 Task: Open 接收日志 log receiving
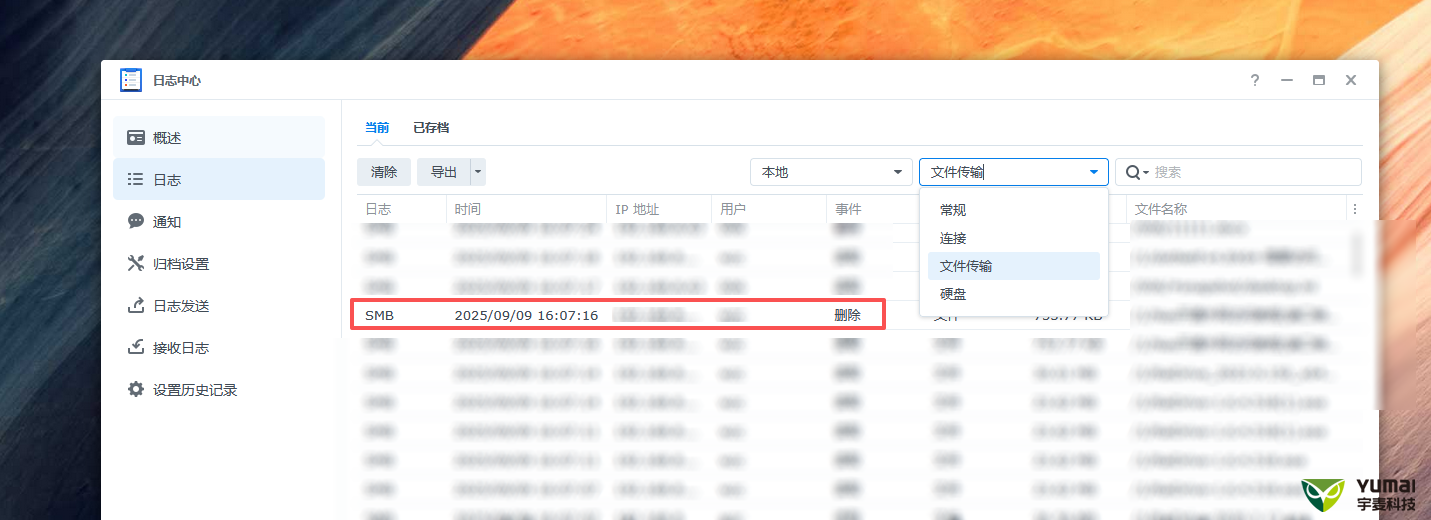219,348
